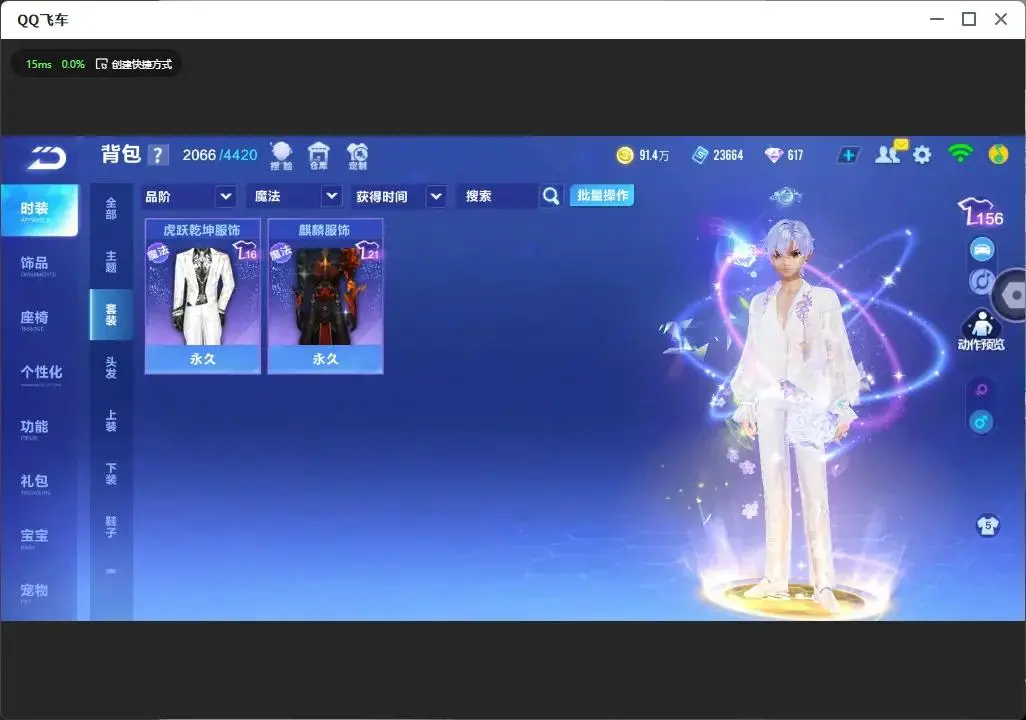Select the 虎跃乾坤服饰 outfit card
1026x720 pixels.
202,296
